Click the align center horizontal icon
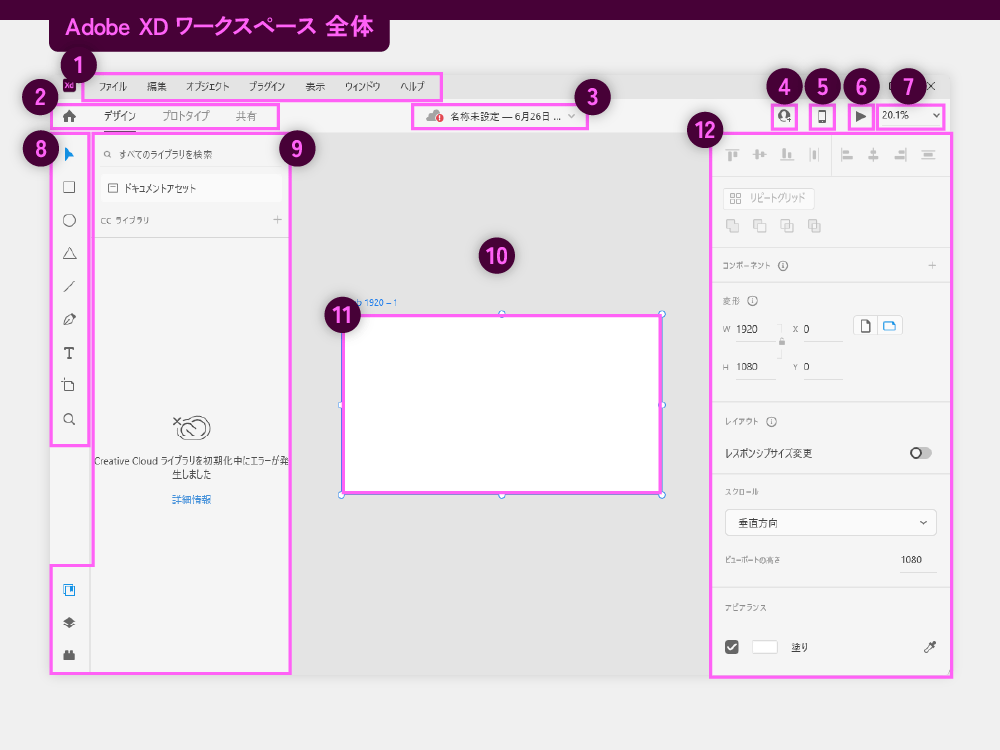This screenshot has width=1000, height=750. (x=873, y=154)
